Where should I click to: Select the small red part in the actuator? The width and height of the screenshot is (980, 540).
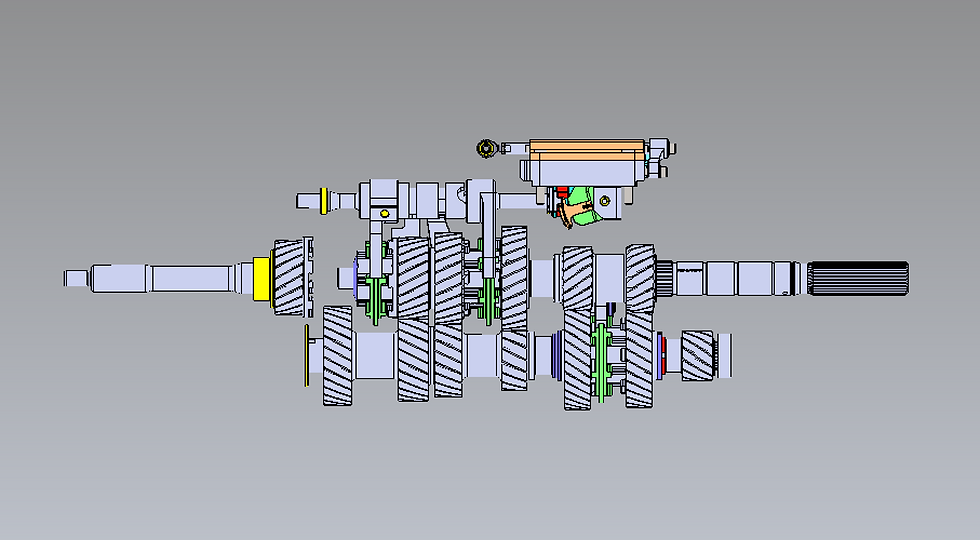point(562,192)
